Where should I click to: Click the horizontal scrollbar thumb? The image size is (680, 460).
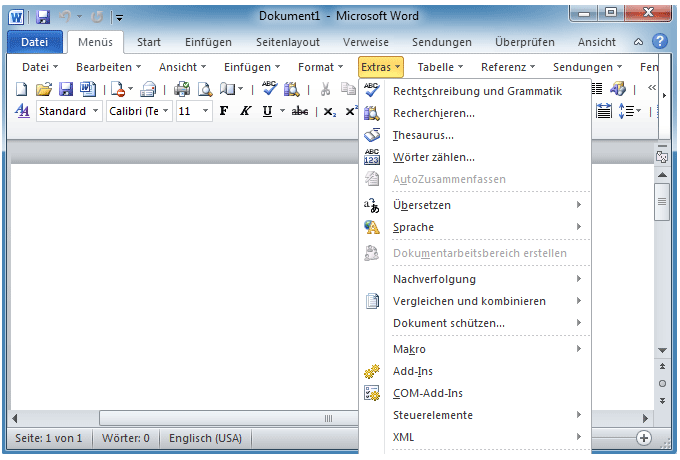click(x=229, y=418)
